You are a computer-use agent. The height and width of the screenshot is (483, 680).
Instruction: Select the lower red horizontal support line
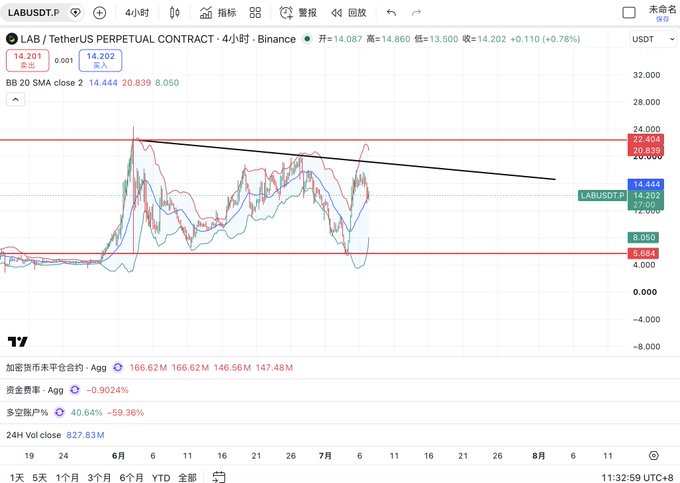coord(314,254)
